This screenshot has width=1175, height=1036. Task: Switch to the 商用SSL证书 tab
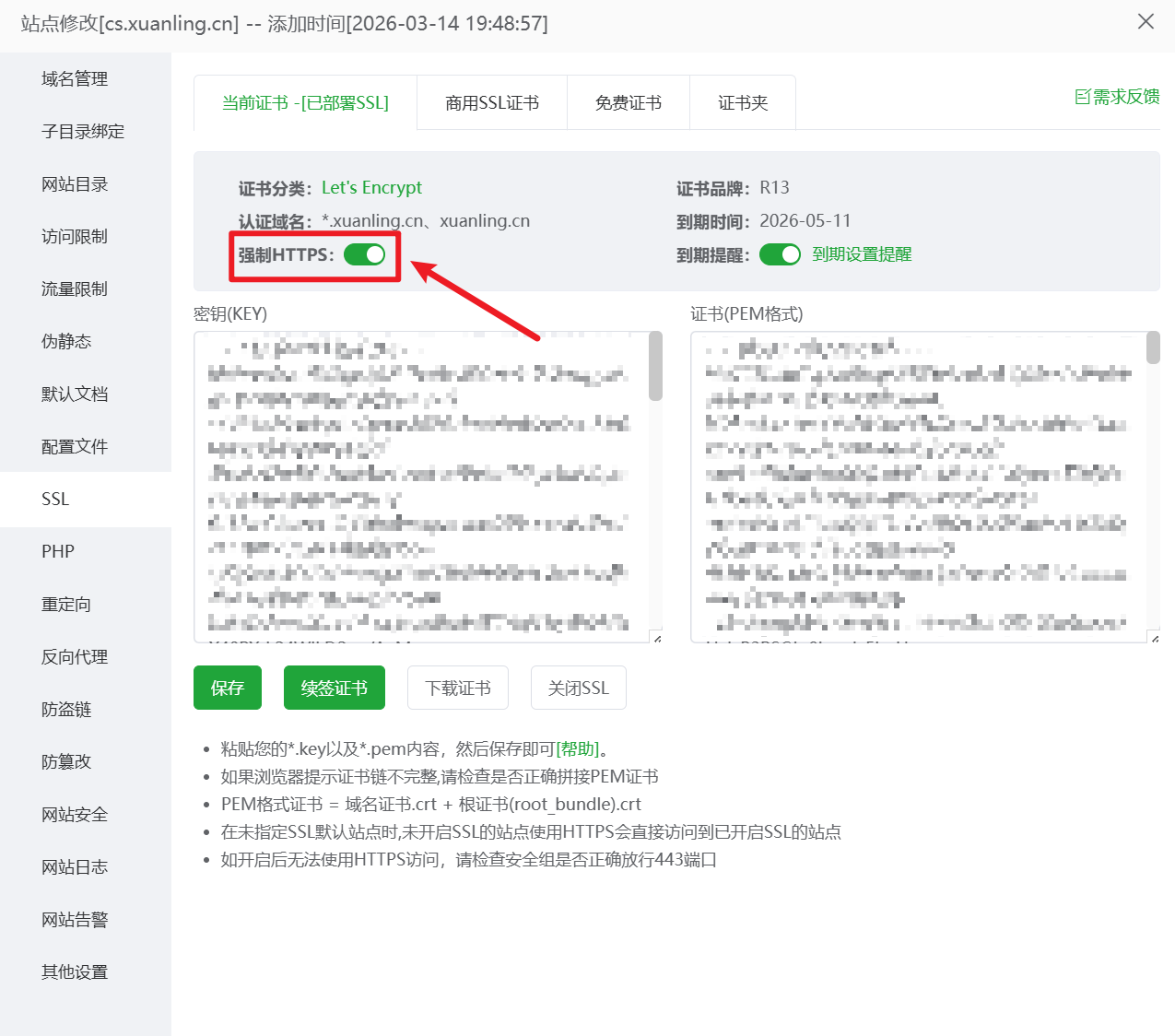point(491,102)
